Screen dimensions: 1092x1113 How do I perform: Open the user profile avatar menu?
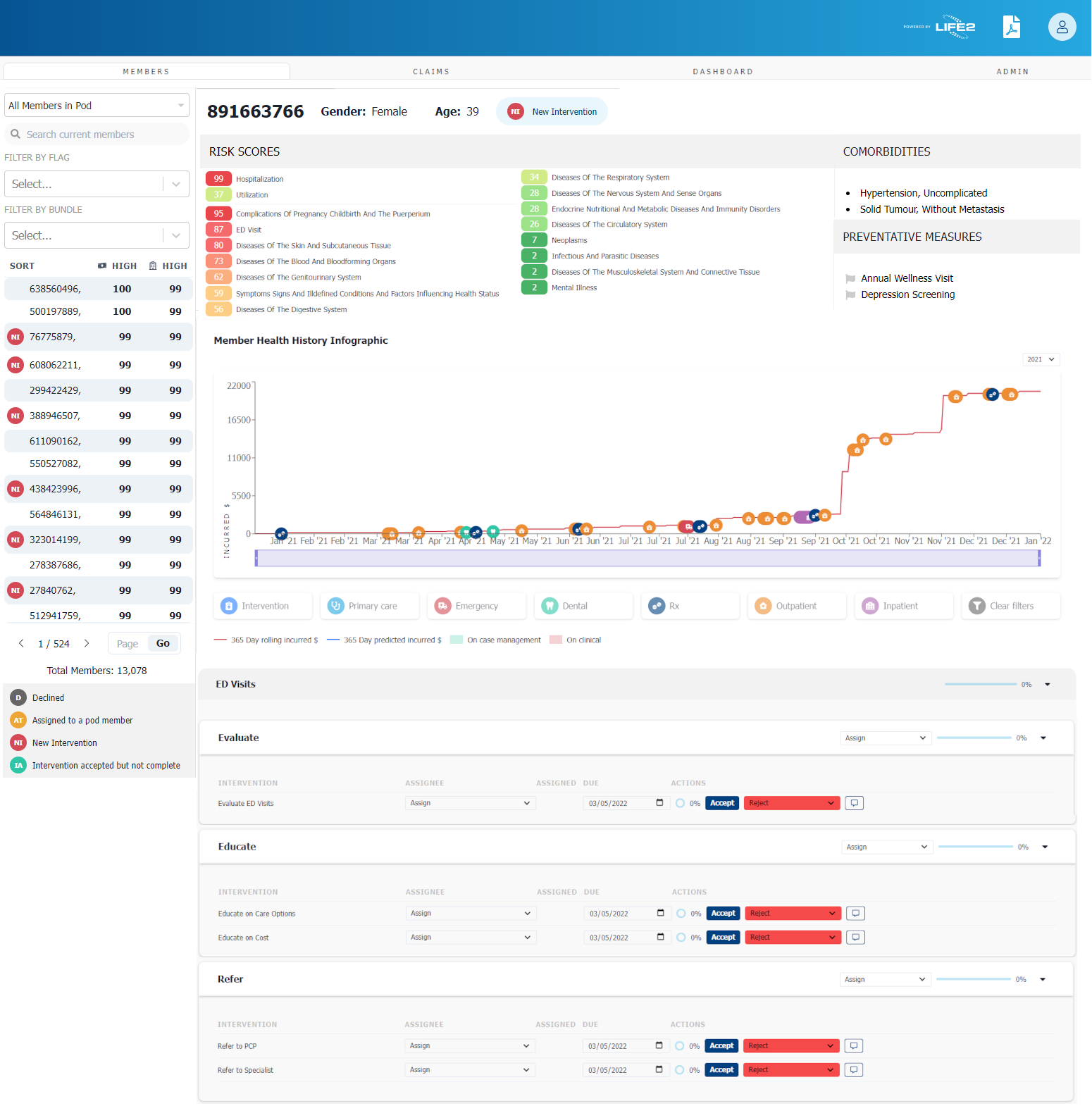click(1062, 27)
